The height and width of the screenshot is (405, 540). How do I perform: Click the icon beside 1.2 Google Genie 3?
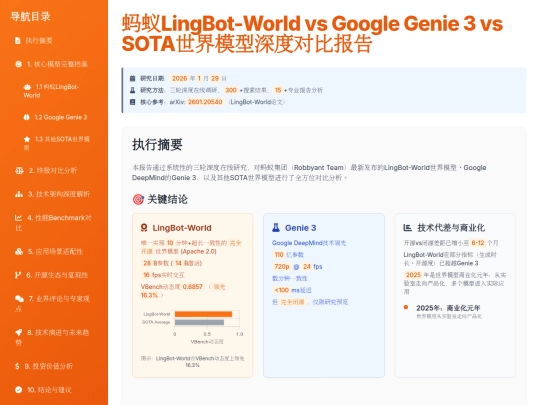pyautogui.click(x=27, y=117)
